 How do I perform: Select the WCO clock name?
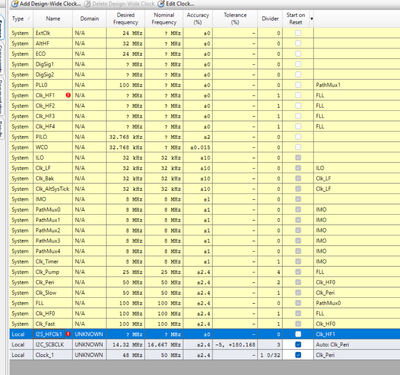coord(42,147)
